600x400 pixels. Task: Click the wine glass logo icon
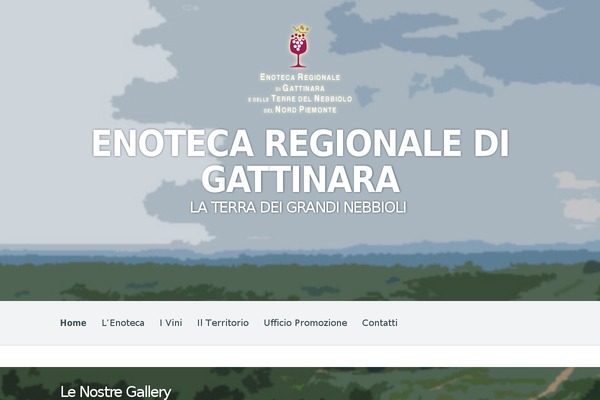(x=299, y=47)
